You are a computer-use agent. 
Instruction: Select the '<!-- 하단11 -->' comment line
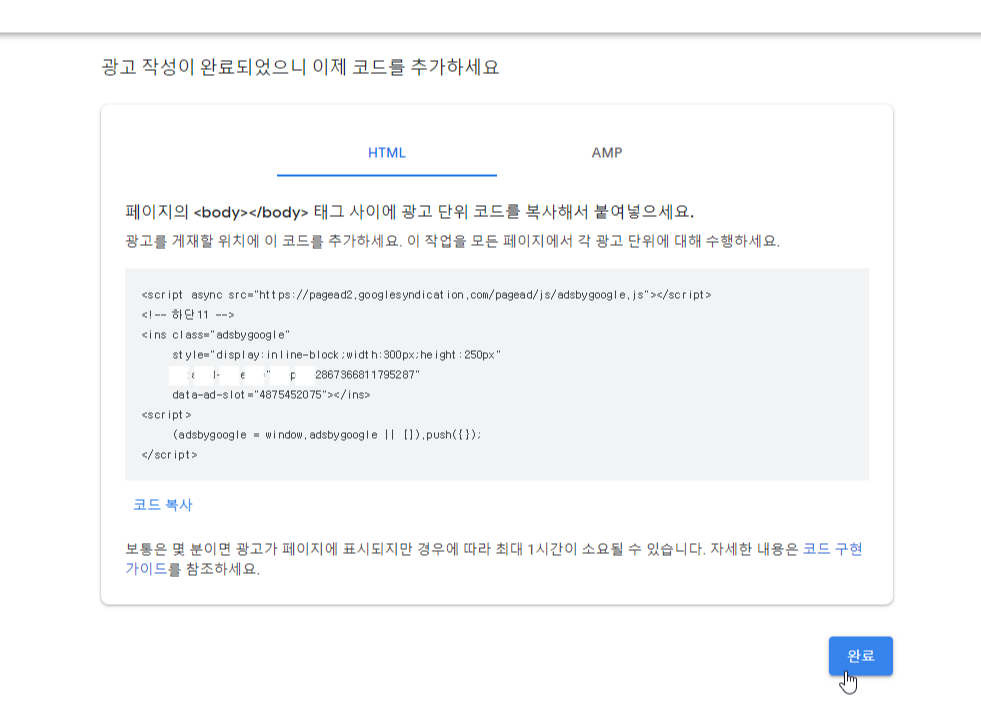click(188, 315)
